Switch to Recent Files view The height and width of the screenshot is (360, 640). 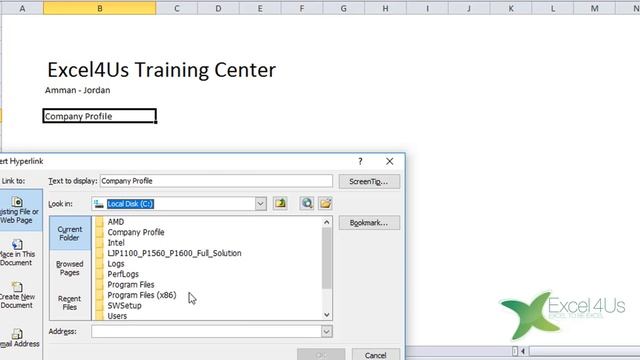pos(70,303)
